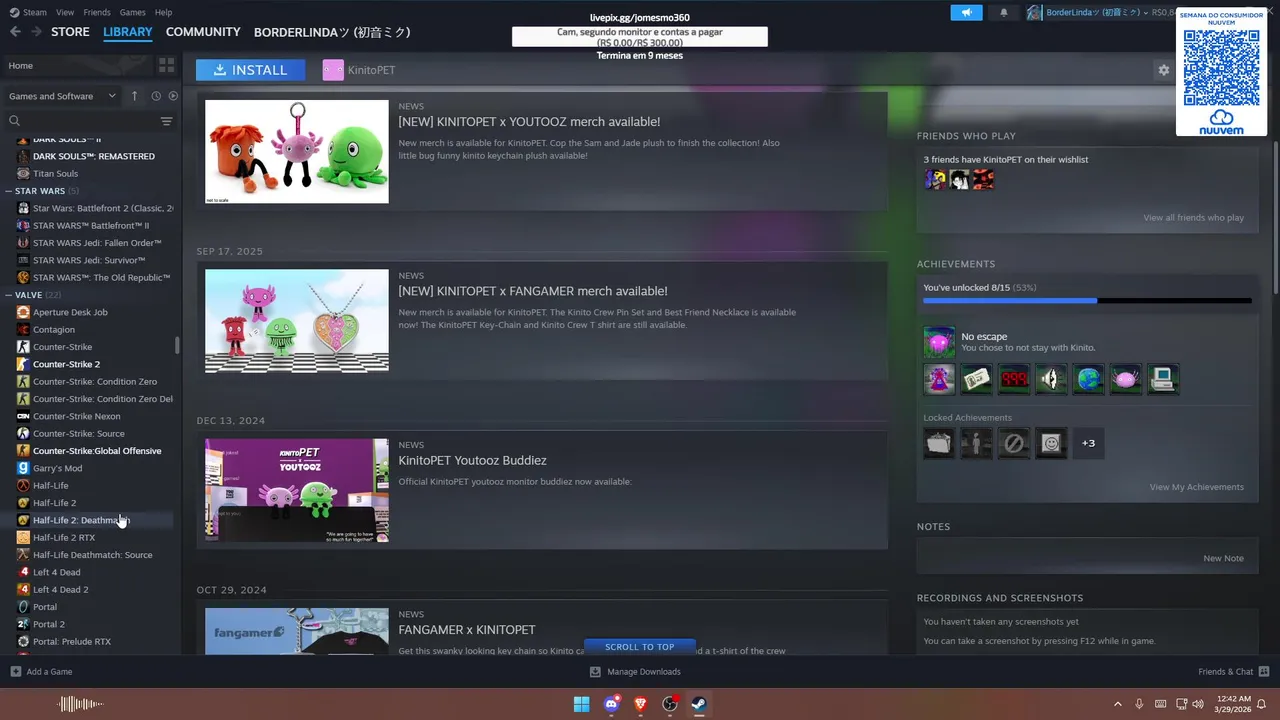The height and width of the screenshot is (720, 1280).
Task: Open Windows Start menu
Action: [581, 704]
